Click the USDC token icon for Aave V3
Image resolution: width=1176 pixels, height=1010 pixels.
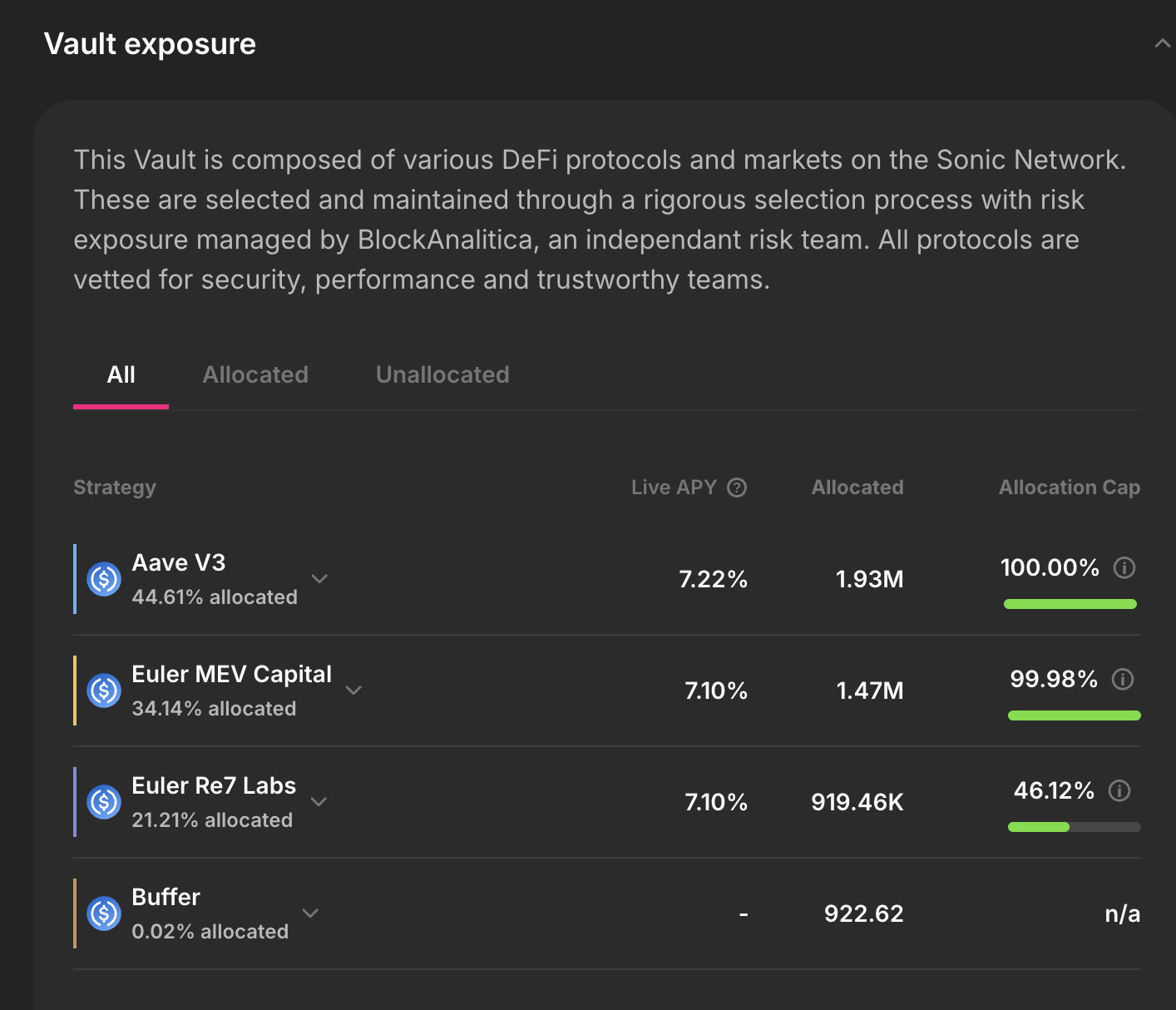pyautogui.click(x=104, y=579)
